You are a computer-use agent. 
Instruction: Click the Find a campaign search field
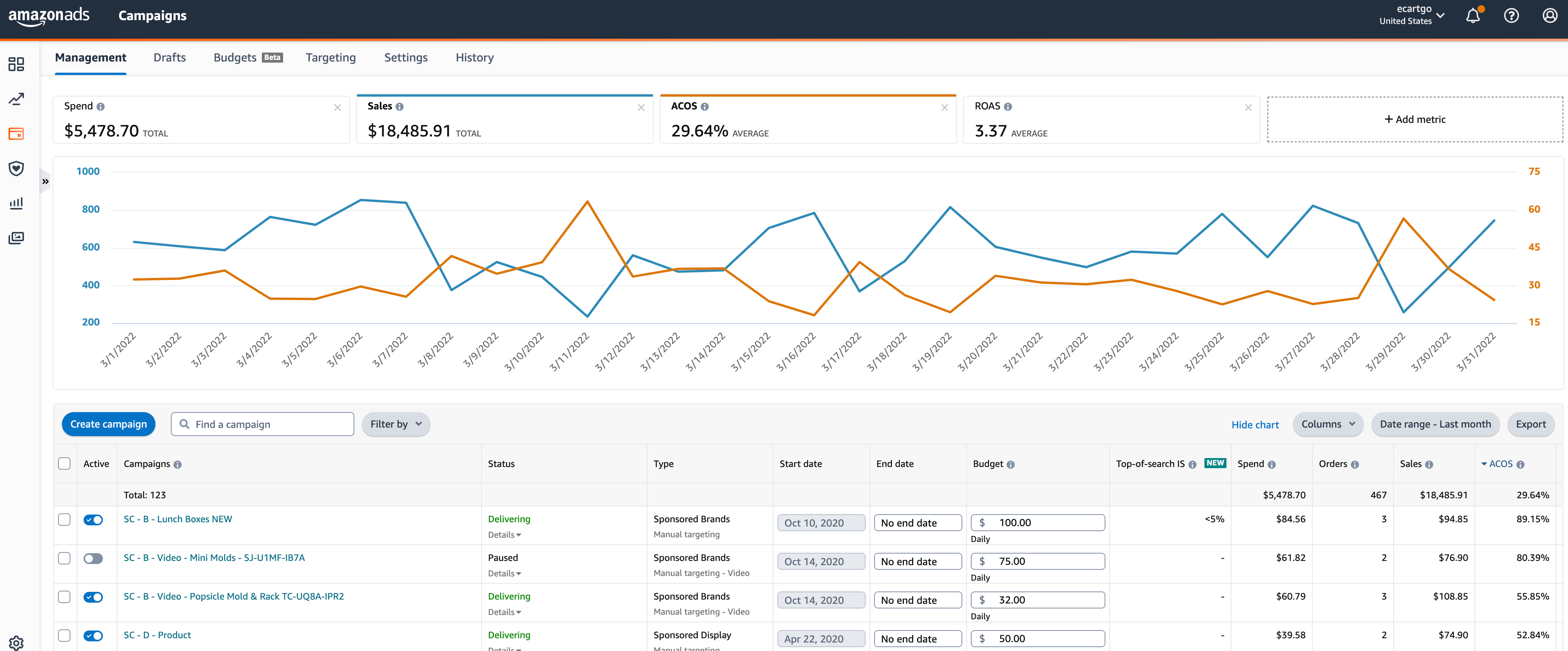point(271,424)
